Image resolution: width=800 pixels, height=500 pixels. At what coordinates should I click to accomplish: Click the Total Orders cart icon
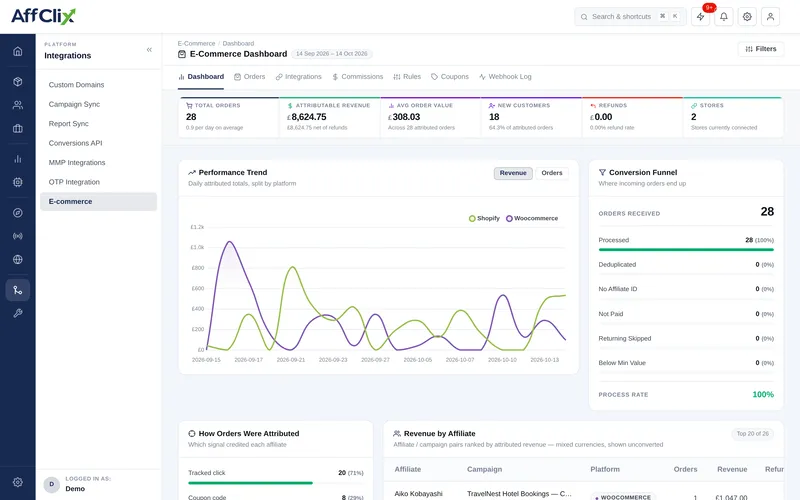pos(189,106)
